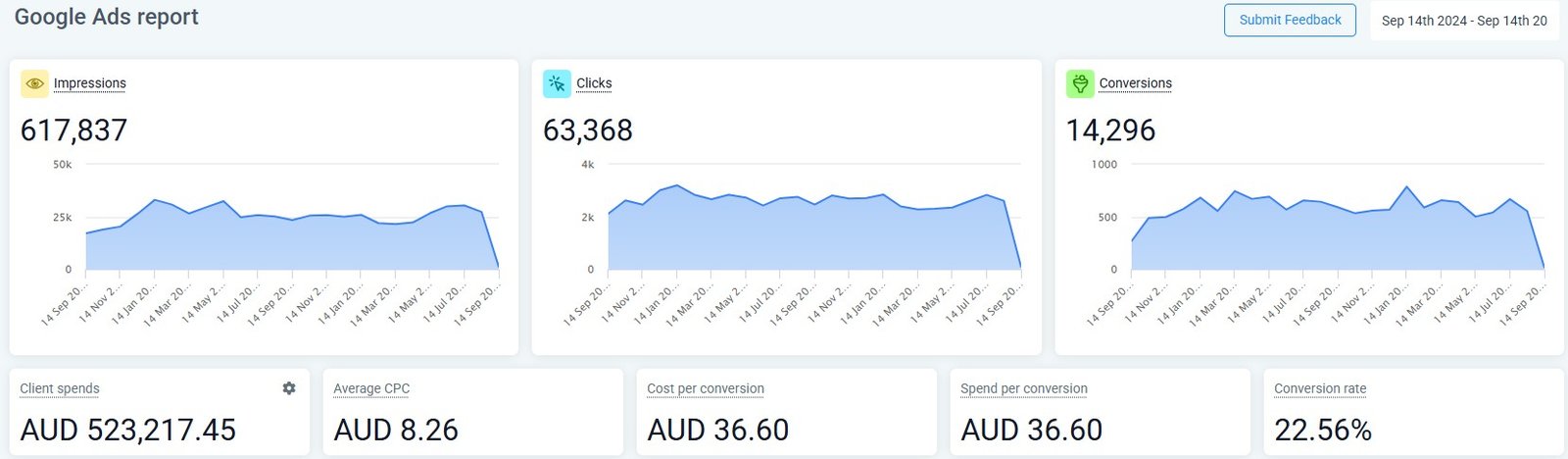
Task: Click the 22.56% conversion rate value
Action: [x=1323, y=430]
